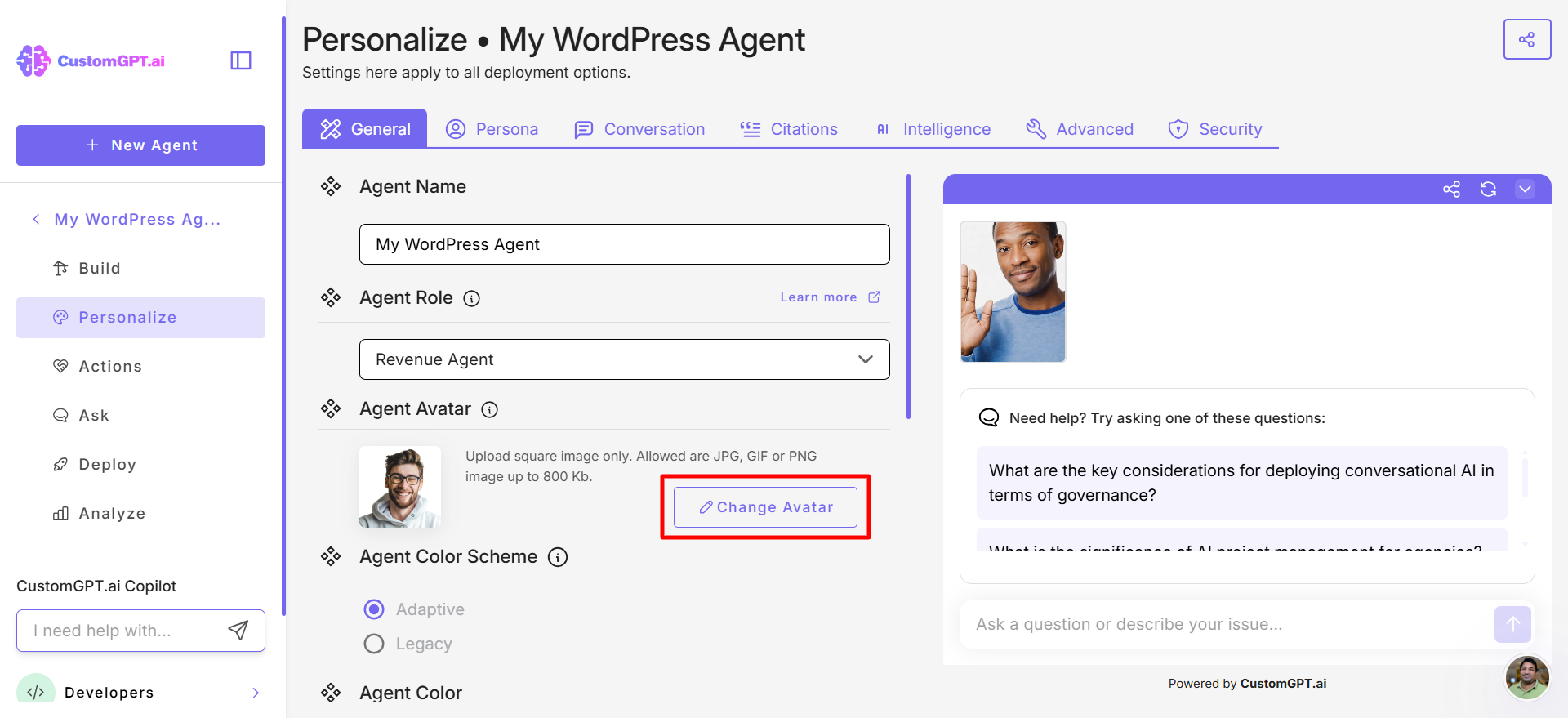1568x718 pixels.
Task: Click the Agent Role info icon
Action: point(471,299)
